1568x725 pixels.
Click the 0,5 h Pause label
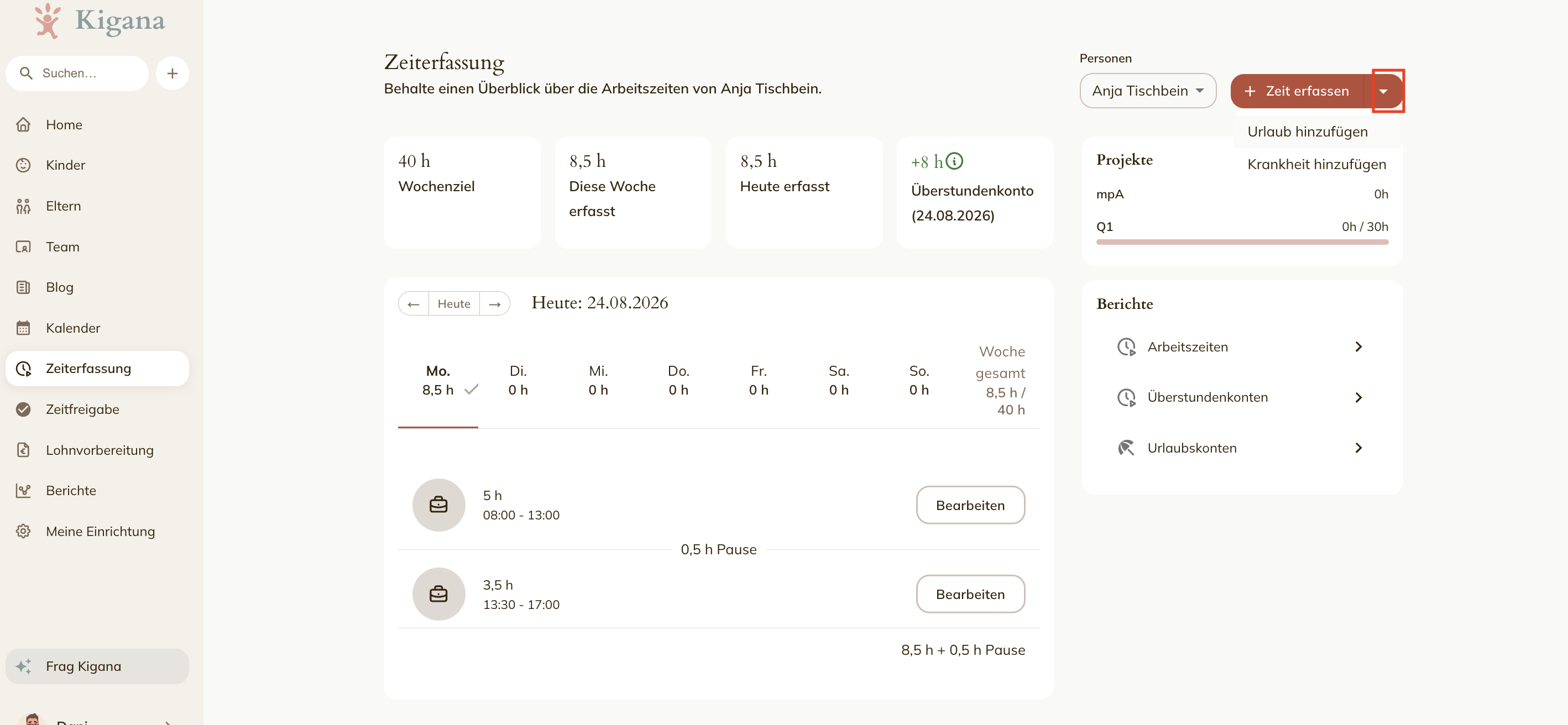[x=719, y=549]
